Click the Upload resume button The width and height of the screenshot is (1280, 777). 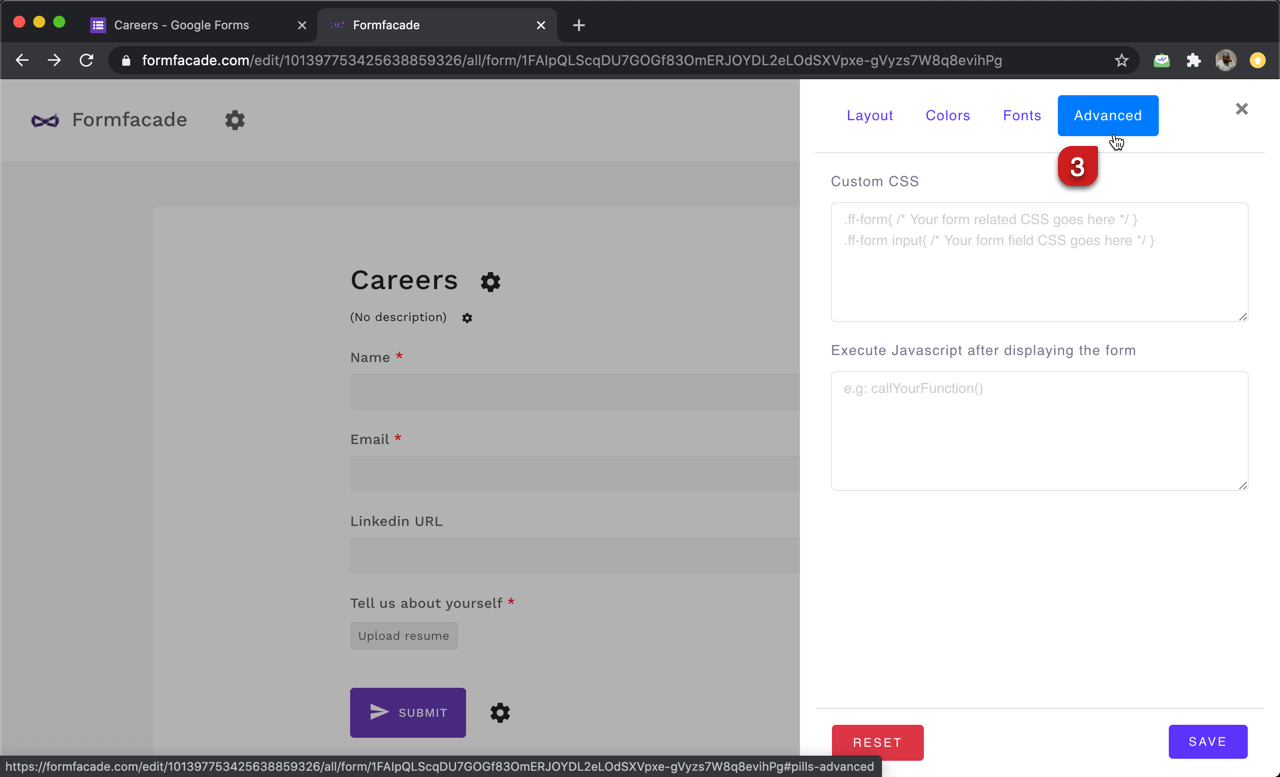403,636
